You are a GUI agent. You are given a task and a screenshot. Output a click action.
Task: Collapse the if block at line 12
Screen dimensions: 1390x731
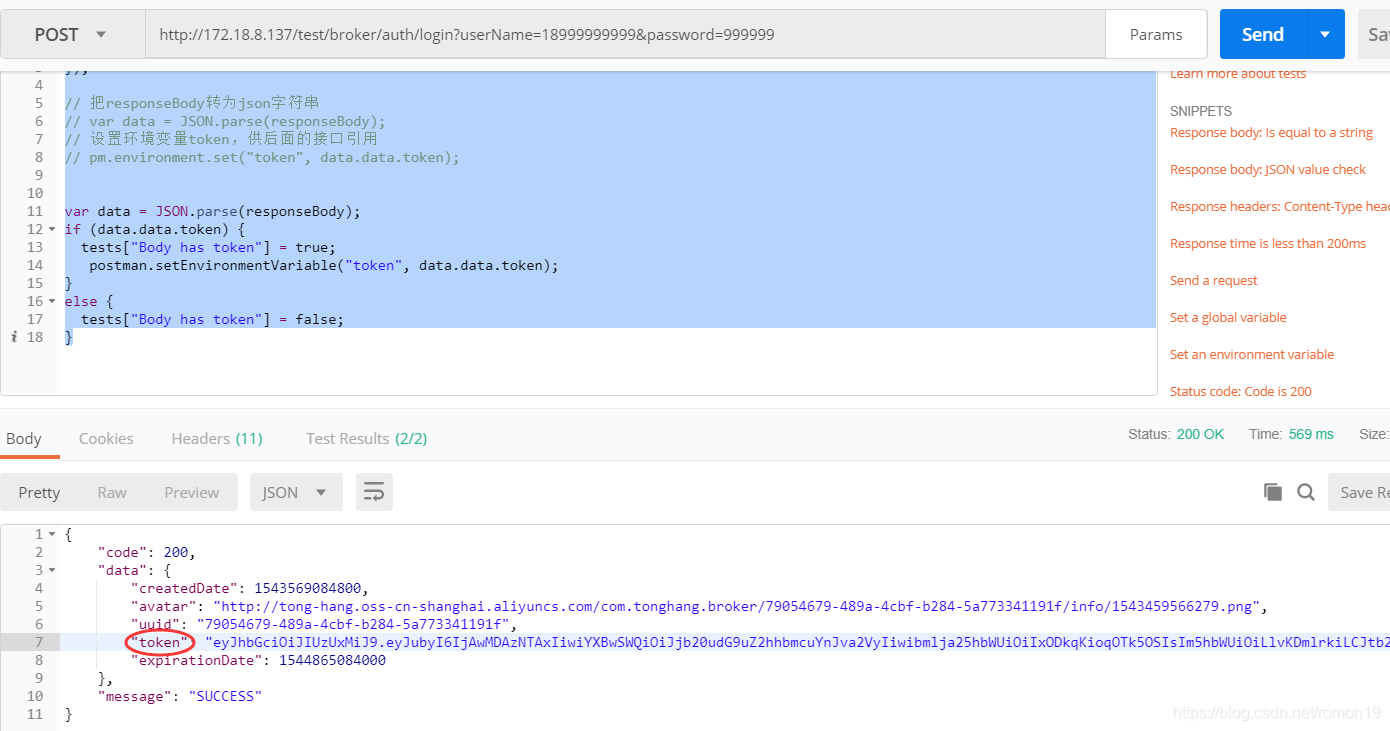pyautogui.click(x=52, y=229)
